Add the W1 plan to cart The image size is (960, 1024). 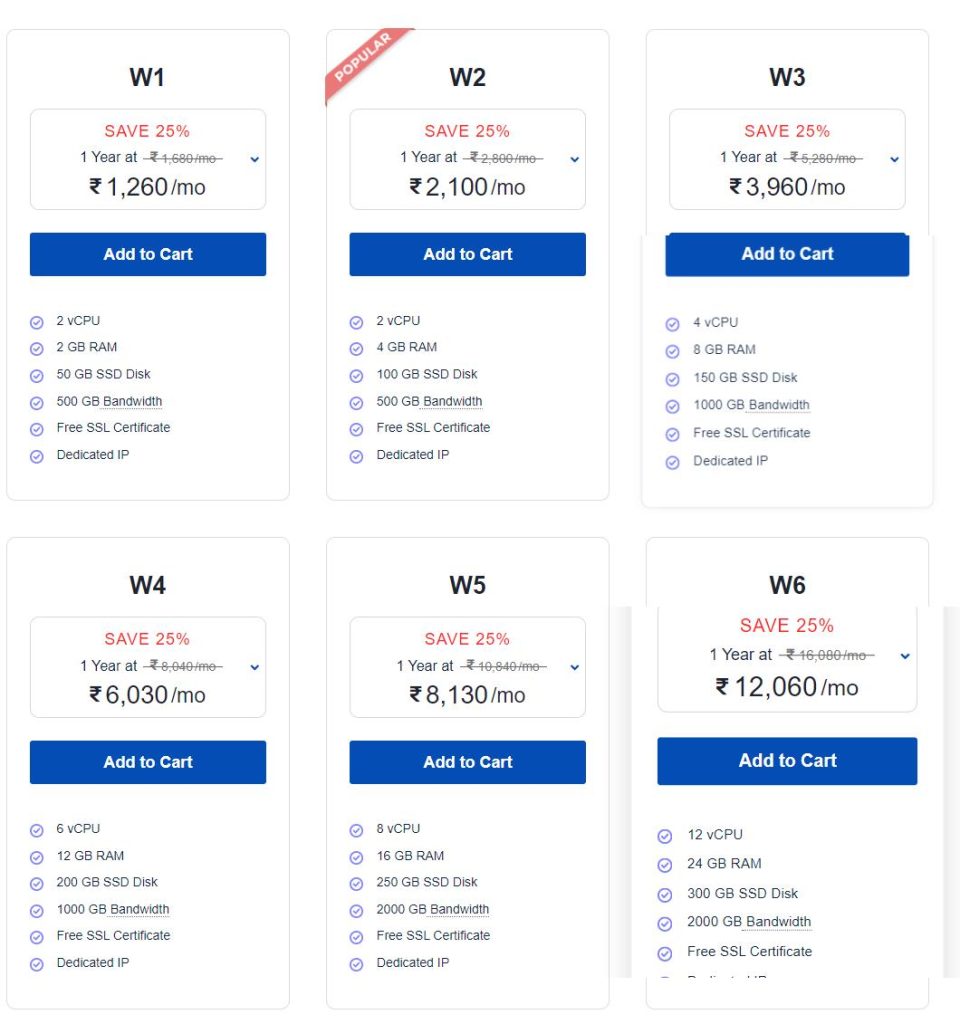(x=148, y=254)
